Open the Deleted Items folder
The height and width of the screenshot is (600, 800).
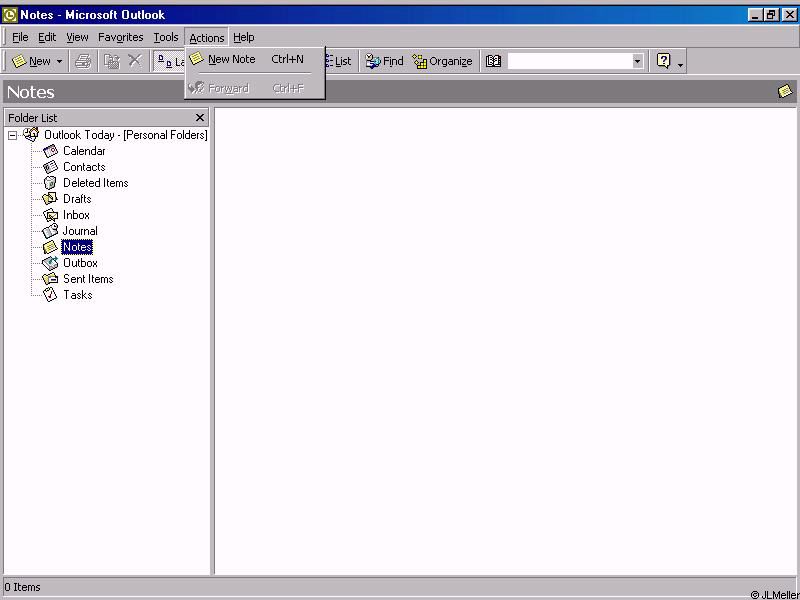[95, 183]
